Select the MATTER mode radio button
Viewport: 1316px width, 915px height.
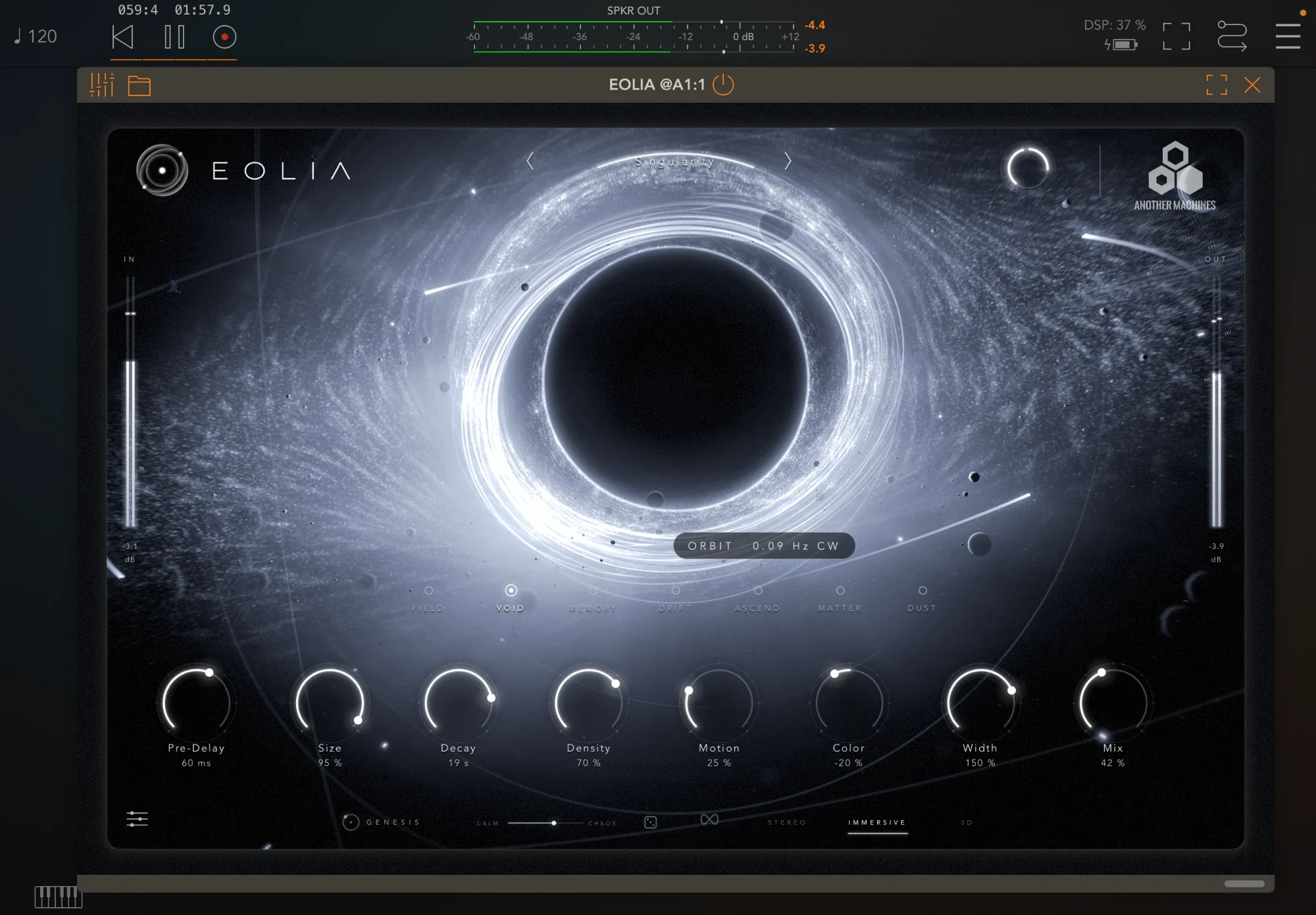[x=840, y=590]
